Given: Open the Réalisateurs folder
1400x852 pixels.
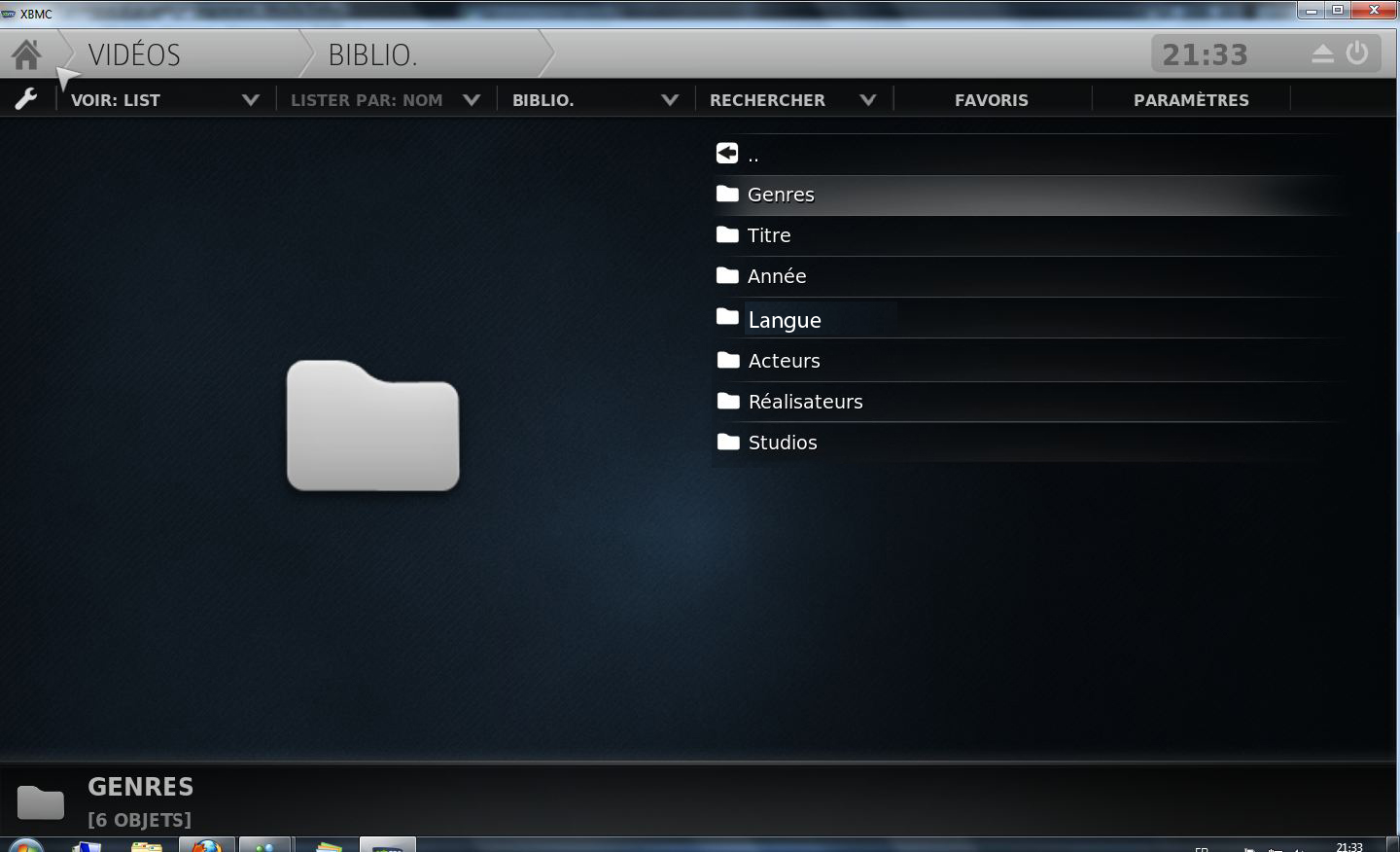Looking at the screenshot, I should pyautogui.click(x=805, y=402).
